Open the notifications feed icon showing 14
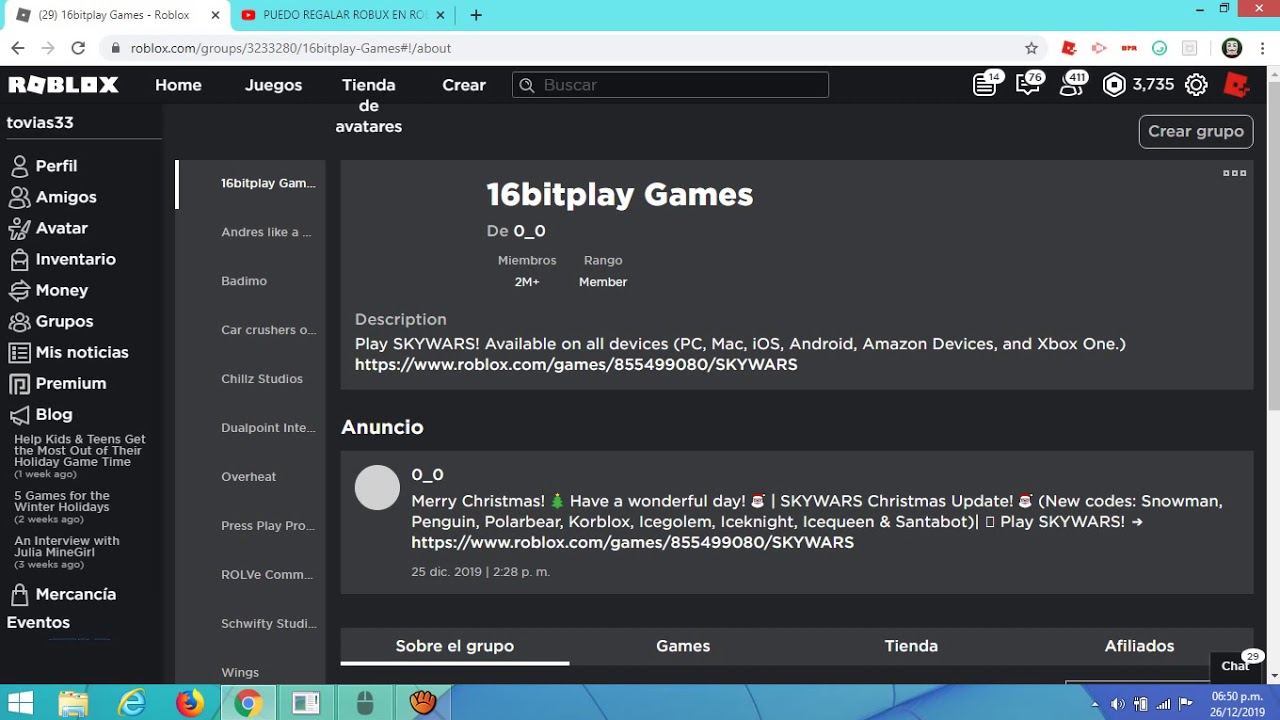This screenshot has width=1280, height=720. click(x=985, y=85)
